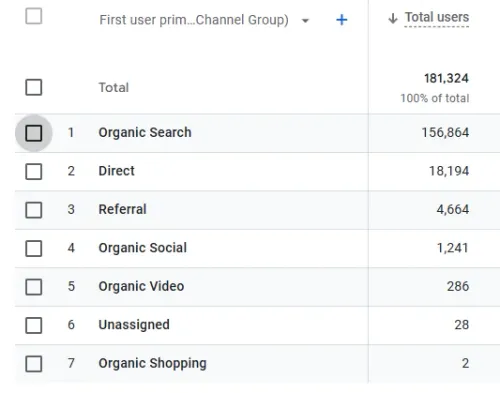
Task: Select the Organic Shopping checkbox
Action: click(x=34, y=364)
